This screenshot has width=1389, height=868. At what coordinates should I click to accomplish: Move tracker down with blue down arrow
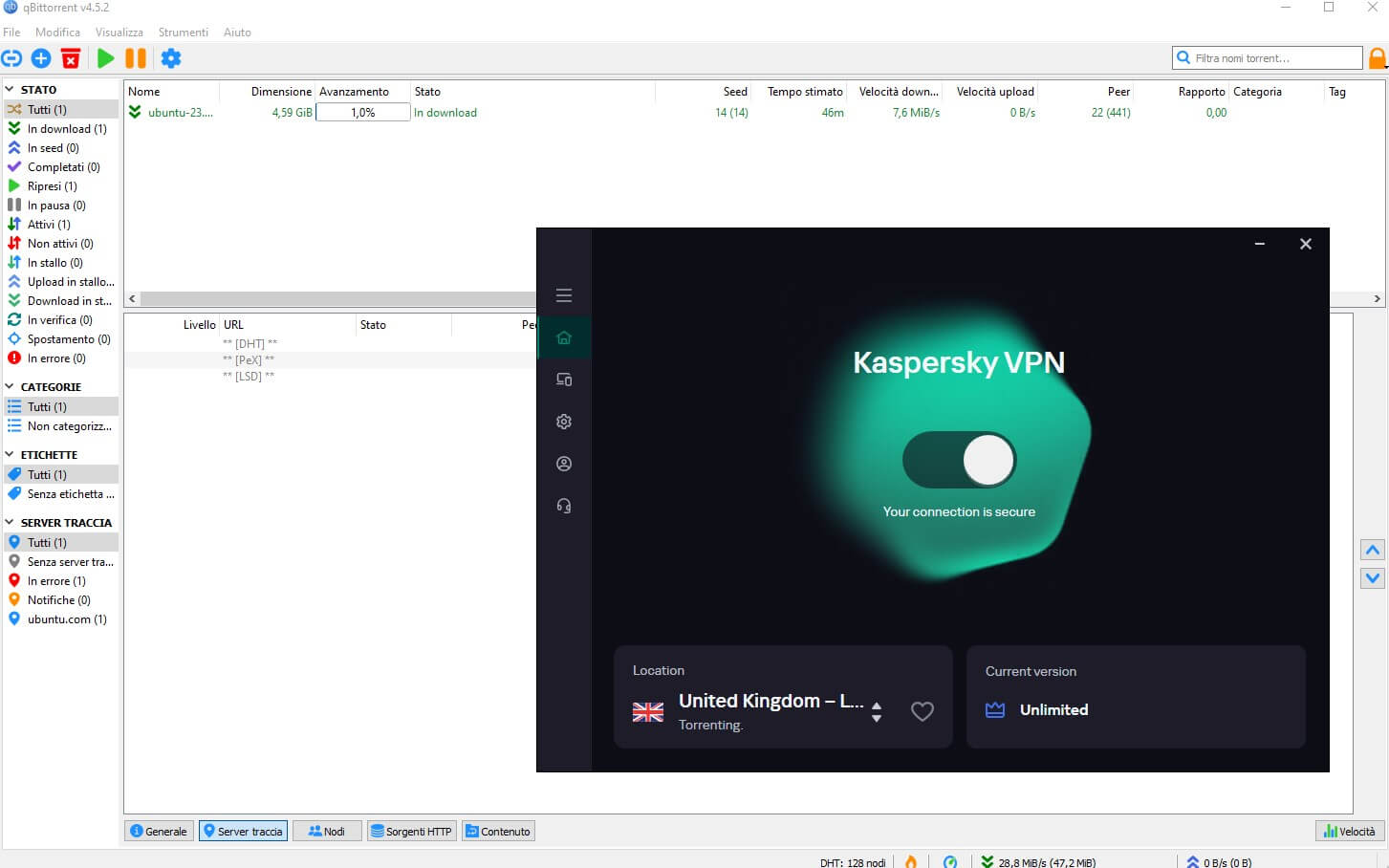pos(1373,577)
